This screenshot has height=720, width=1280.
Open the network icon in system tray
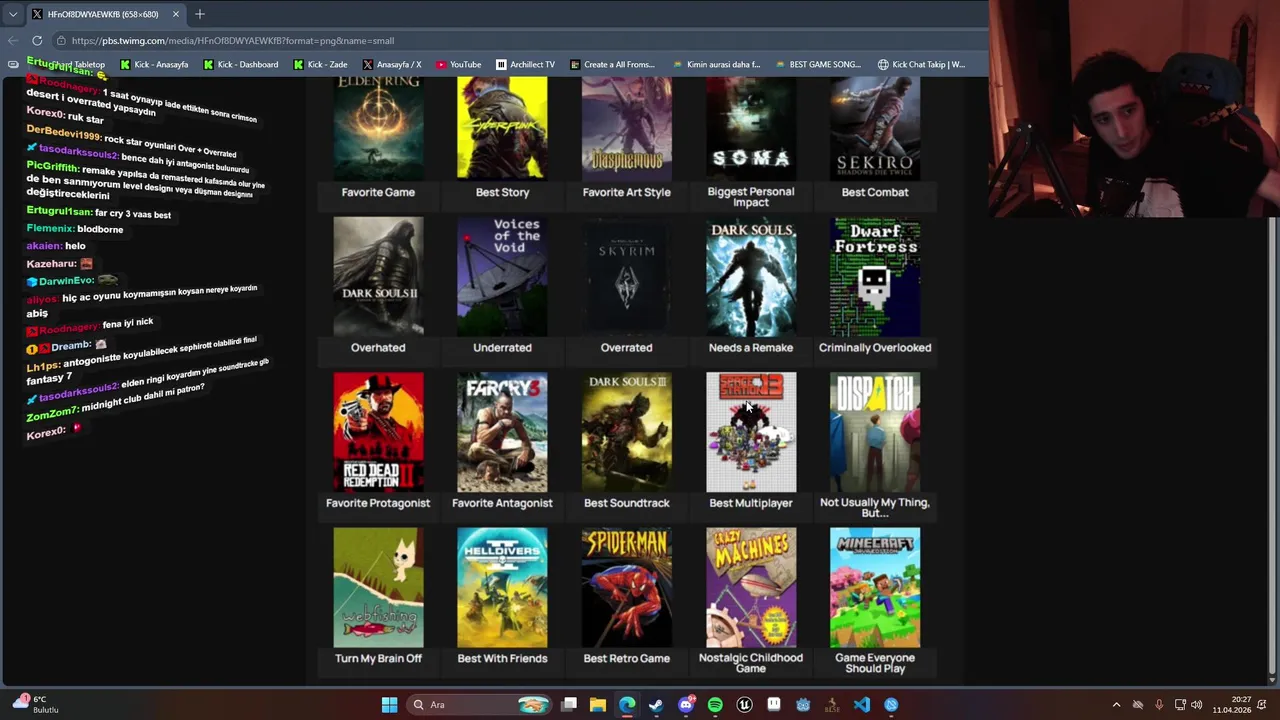click(x=1180, y=705)
